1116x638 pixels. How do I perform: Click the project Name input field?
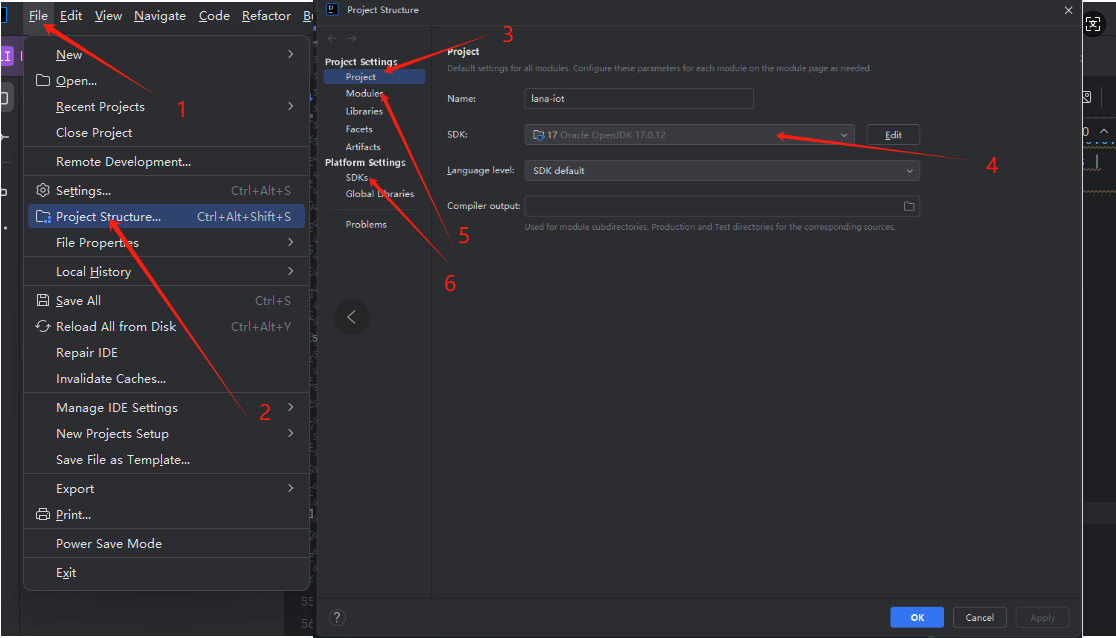(x=638, y=99)
